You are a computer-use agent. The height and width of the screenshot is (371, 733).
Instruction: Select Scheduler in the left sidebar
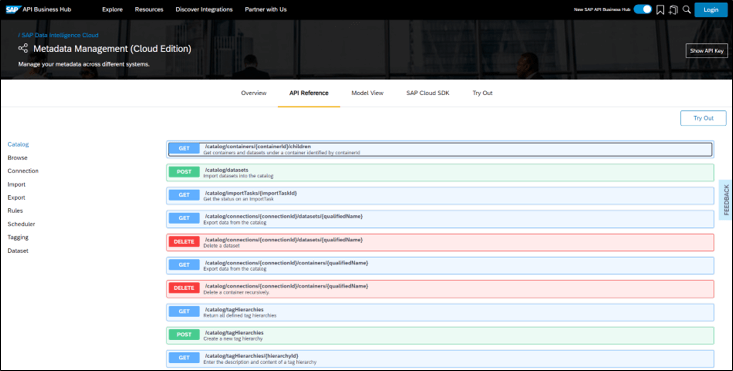click(x=21, y=224)
